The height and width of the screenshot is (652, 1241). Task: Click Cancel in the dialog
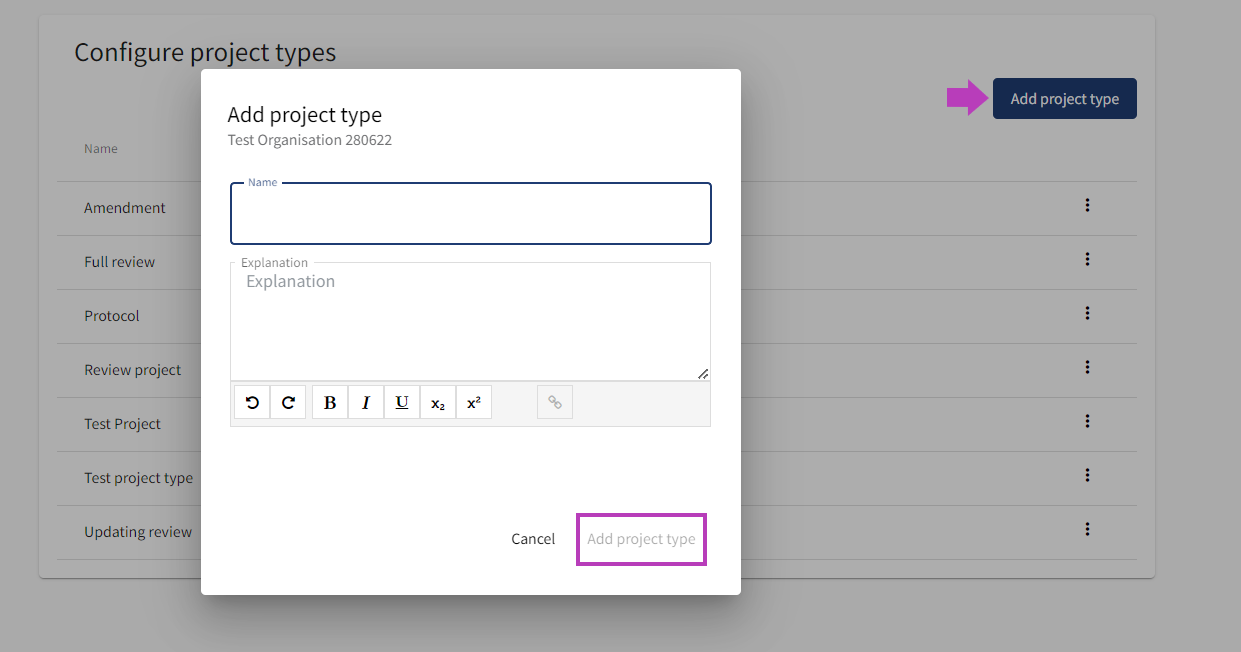point(533,539)
